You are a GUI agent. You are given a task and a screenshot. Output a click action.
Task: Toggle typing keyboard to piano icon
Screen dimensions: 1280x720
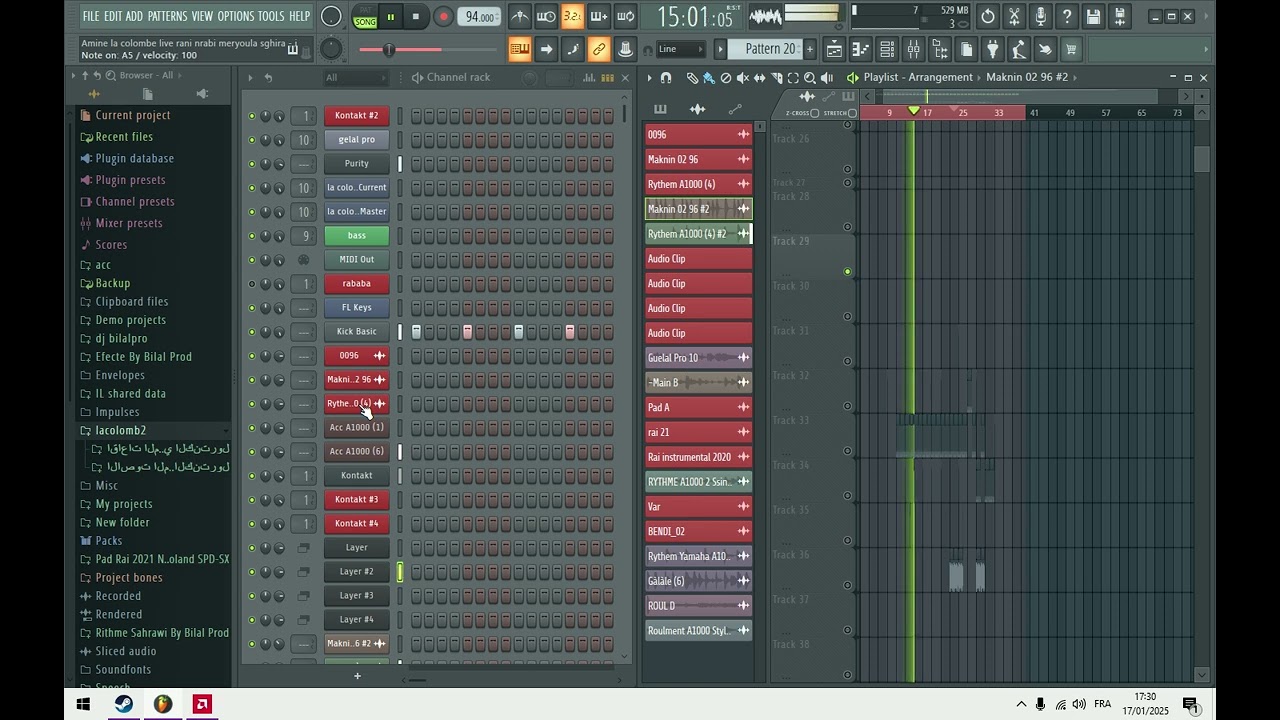(520, 49)
